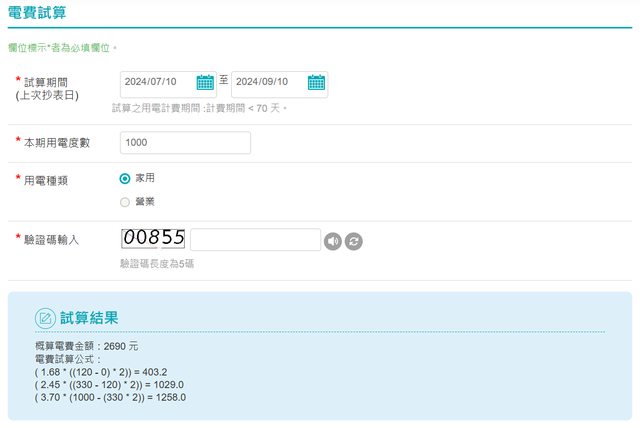Click the 試算期間 field label
Screen dimensions: 640x427
52,82
